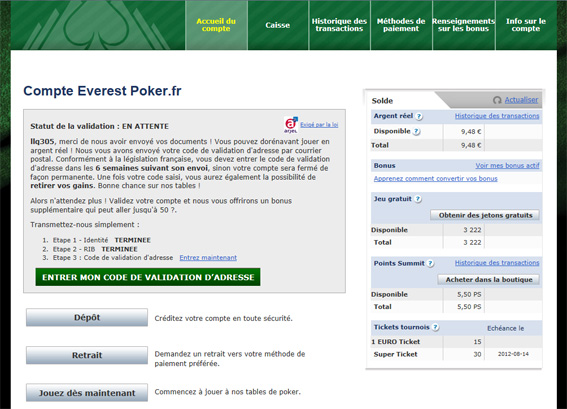Go to Méthodes de paiement tab

(401, 25)
